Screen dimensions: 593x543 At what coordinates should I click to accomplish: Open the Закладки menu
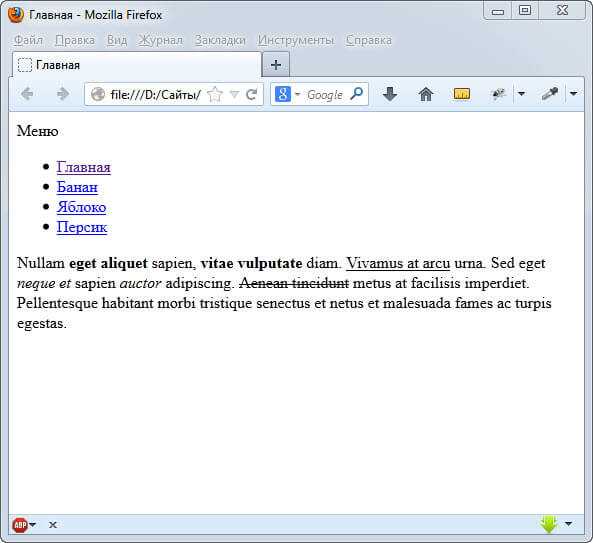220,40
